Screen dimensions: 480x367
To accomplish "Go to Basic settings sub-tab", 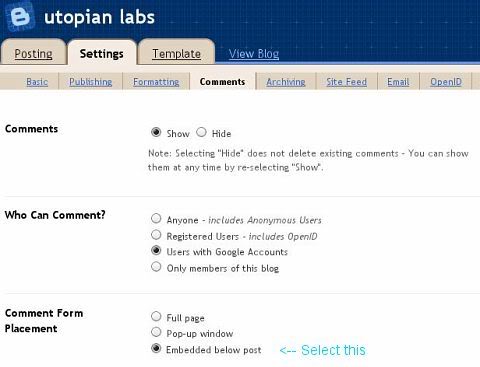I will [x=37, y=82].
